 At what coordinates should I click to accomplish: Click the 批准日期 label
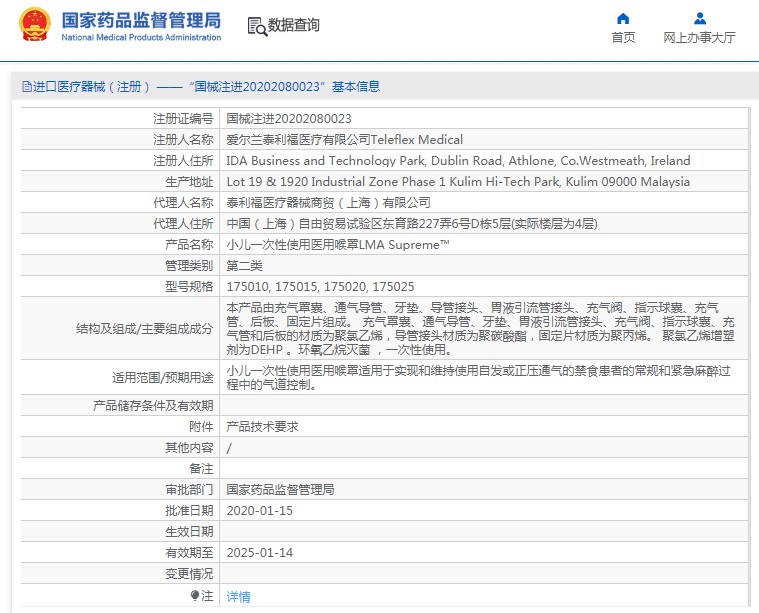tap(189, 511)
